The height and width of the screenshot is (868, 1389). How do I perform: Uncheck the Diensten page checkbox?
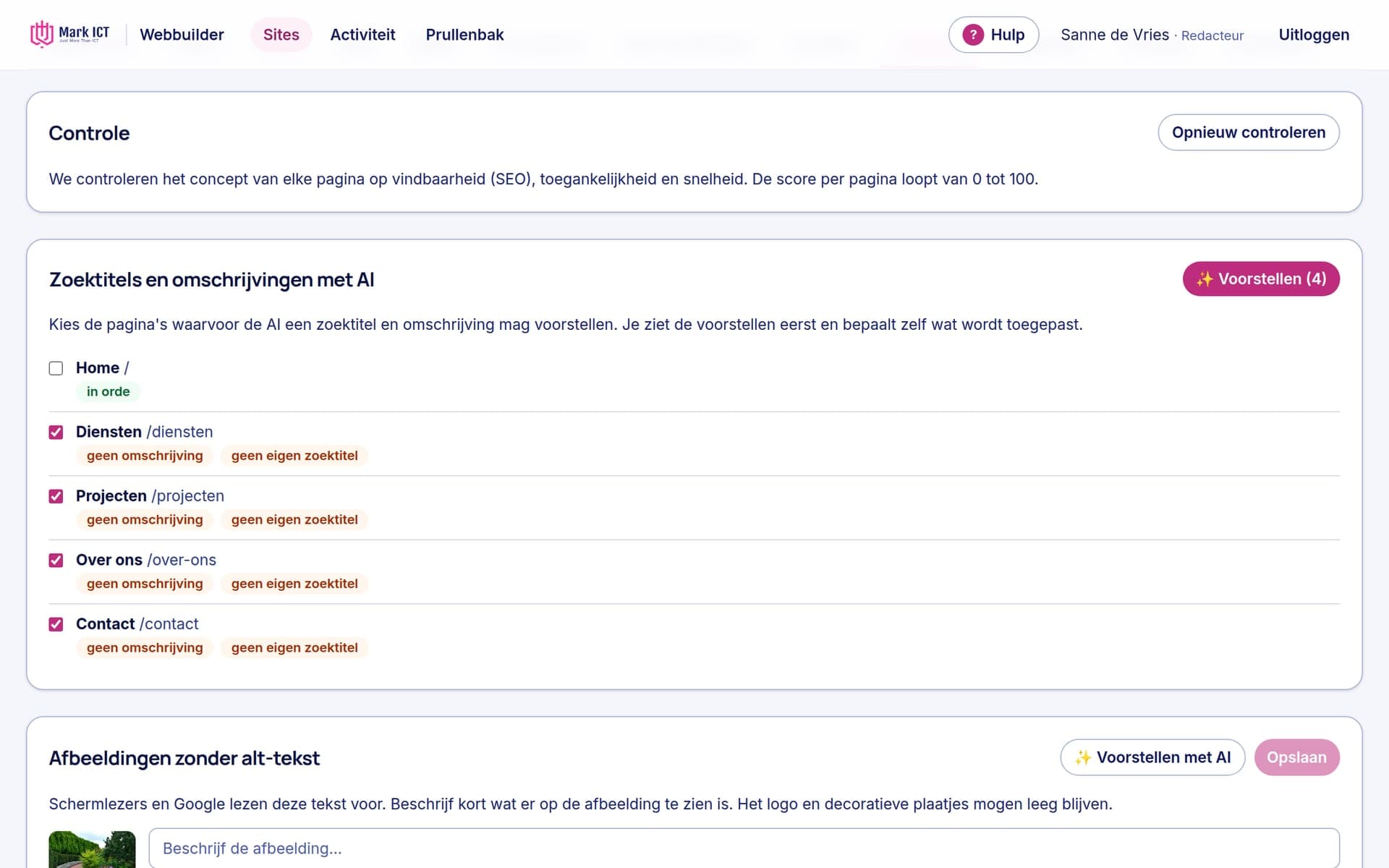point(56,433)
